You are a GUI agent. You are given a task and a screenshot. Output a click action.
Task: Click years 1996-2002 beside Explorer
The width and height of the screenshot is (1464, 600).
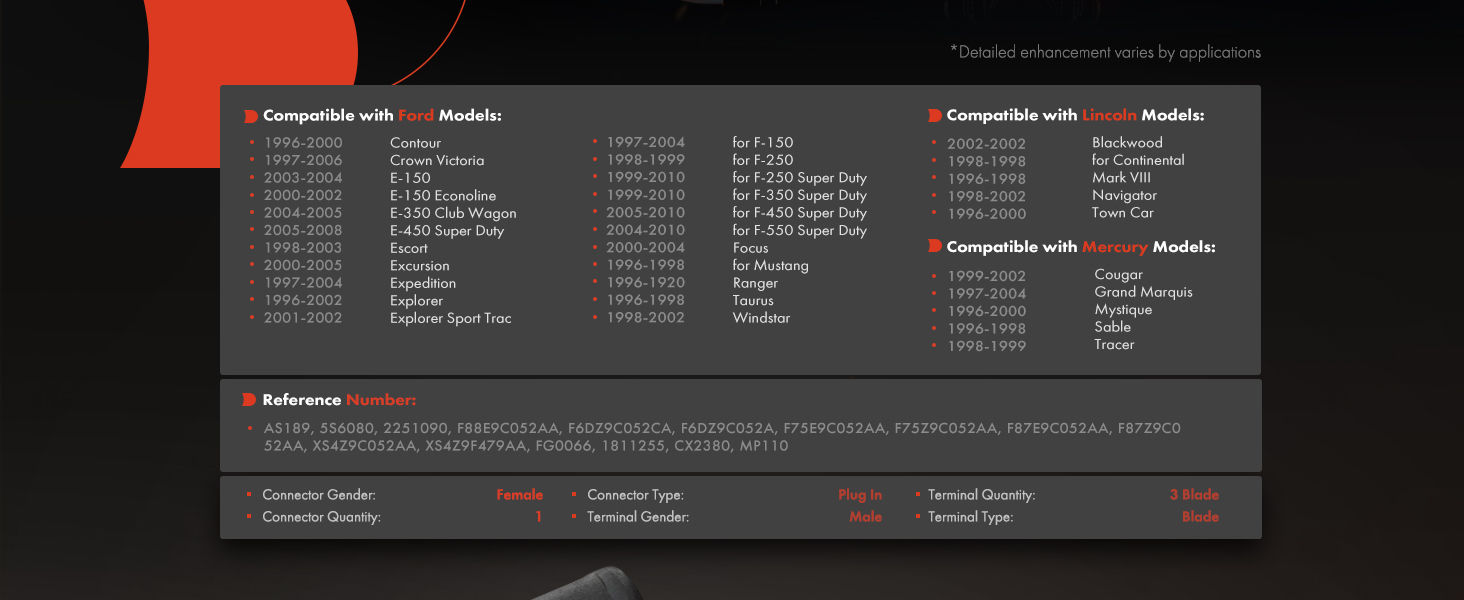(303, 300)
